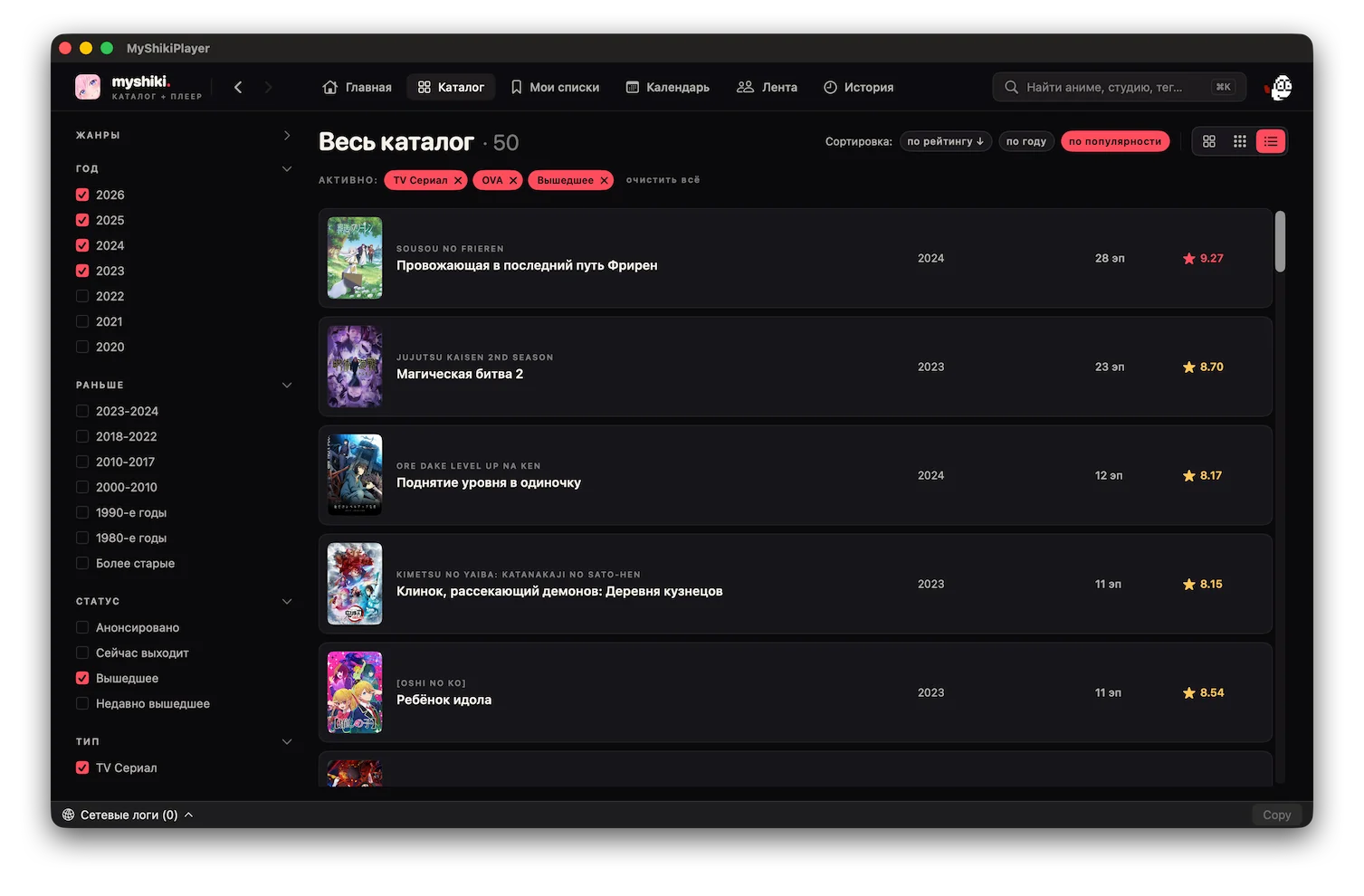
Task: Click the globe icon in status bar
Action: (68, 815)
